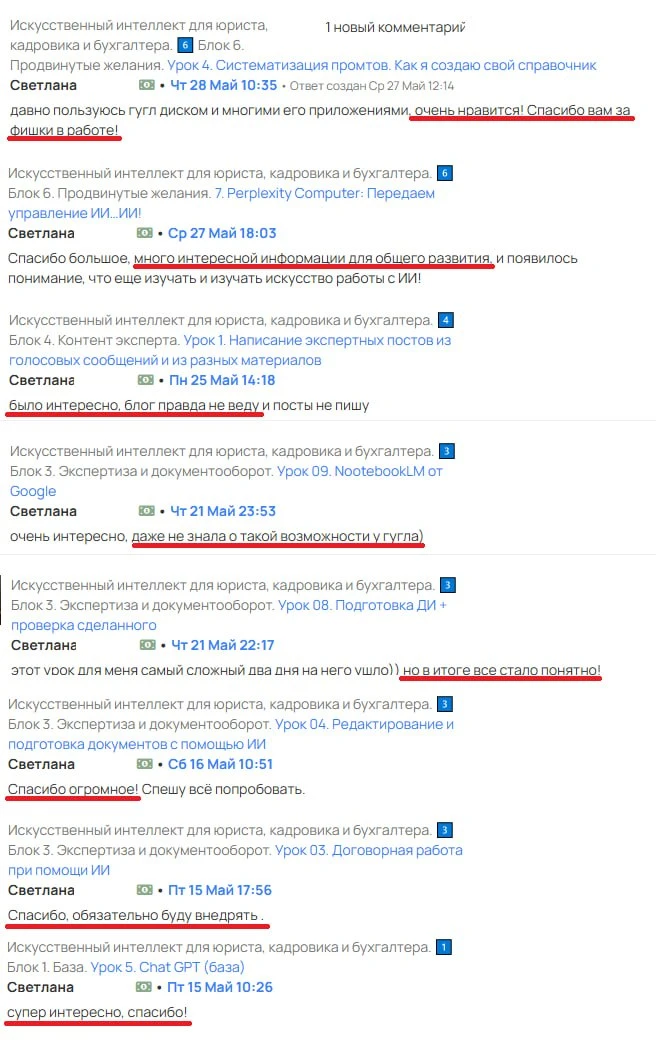Click 'Ответ создан Ср 27 Май 12:14'

click(372, 86)
